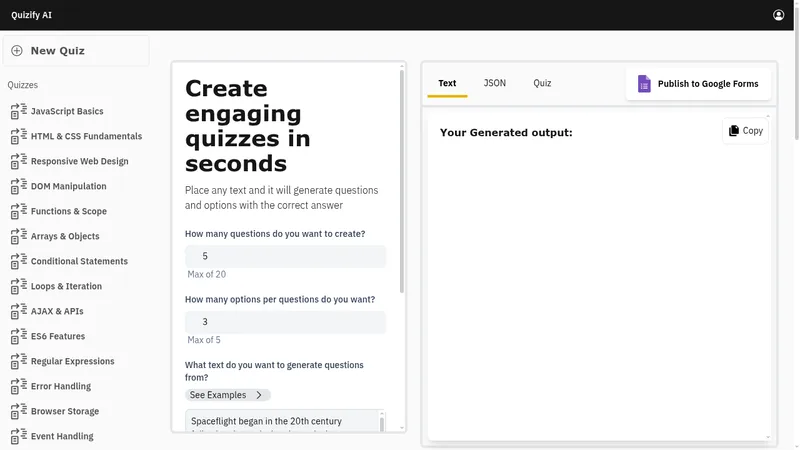Viewport: 800px width, 450px height.
Task: Open the HTML & CSS Fundamentals quiz
Action: [x=86, y=136]
